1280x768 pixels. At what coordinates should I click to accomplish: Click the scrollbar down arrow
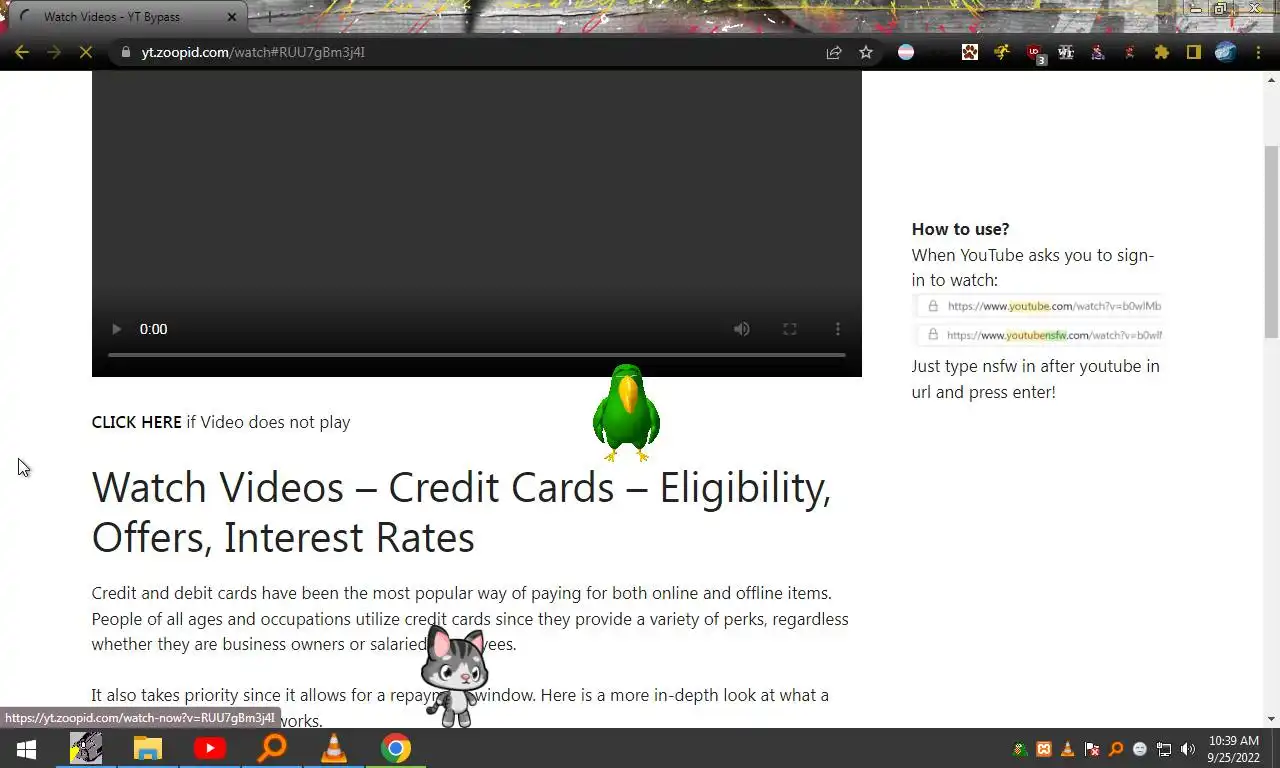click(1272, 719)
